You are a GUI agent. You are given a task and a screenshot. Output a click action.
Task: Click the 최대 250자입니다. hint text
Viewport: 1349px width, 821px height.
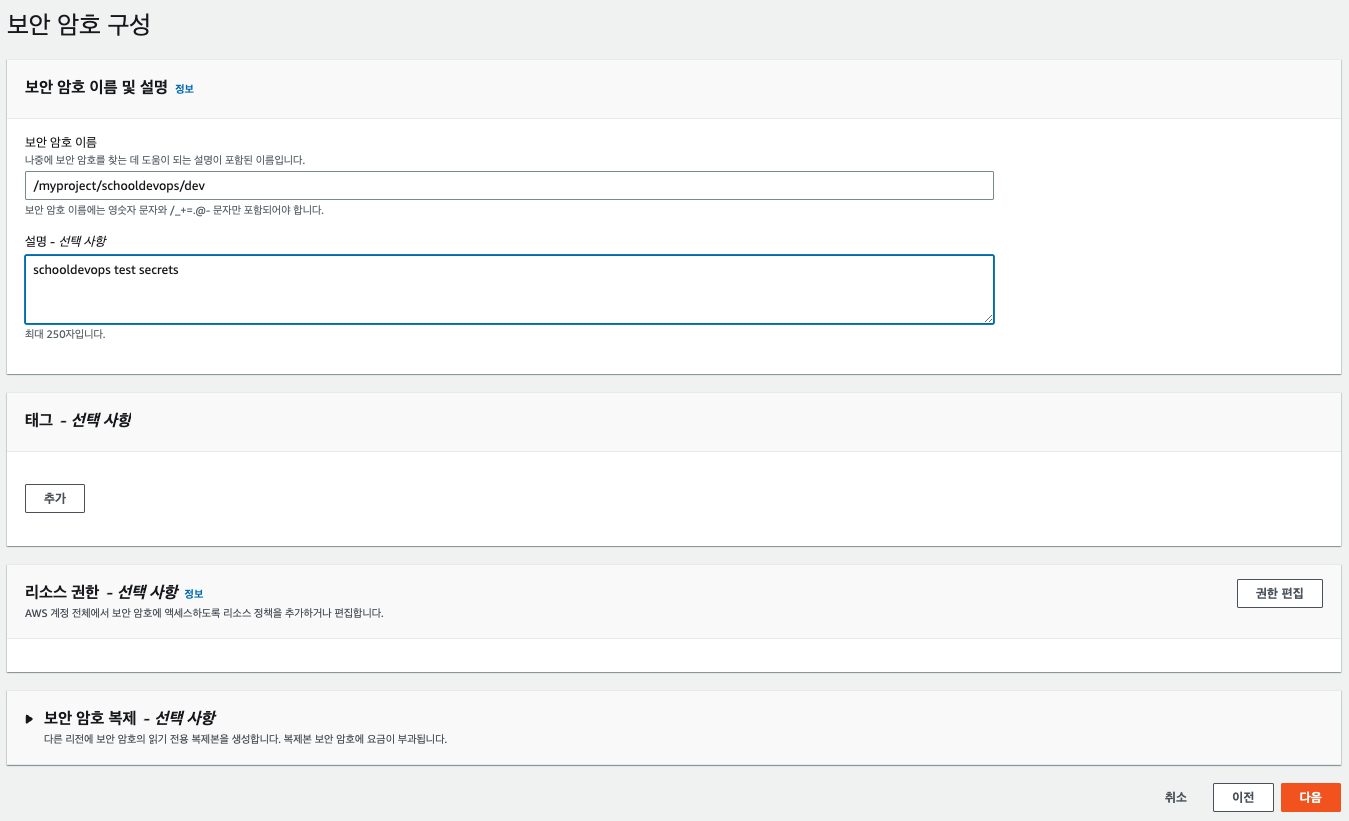(65, 334)
